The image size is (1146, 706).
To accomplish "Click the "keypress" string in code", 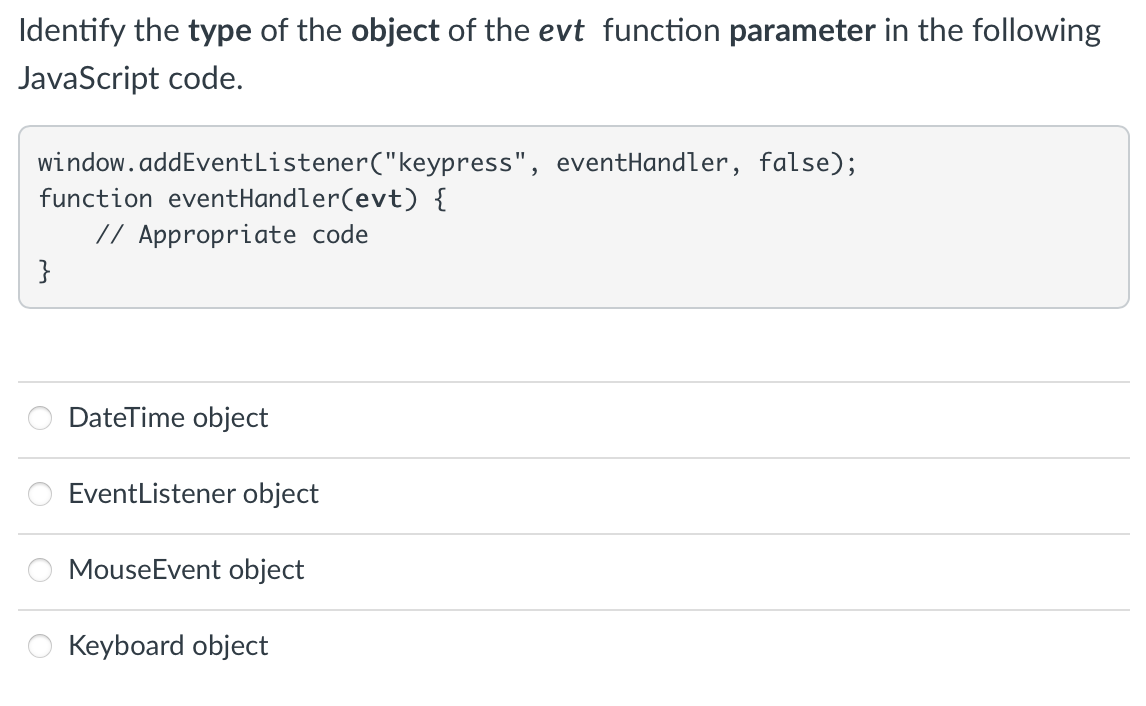I will 455,163.
